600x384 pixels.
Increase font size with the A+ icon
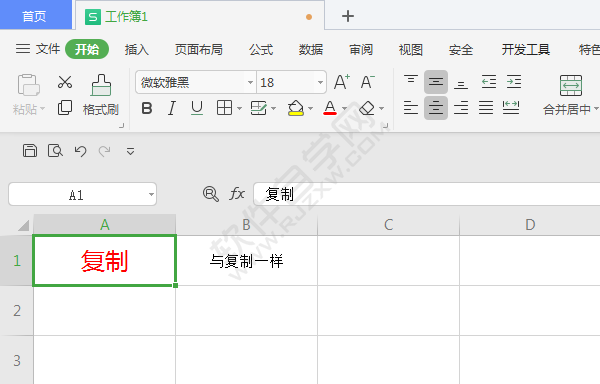[342, 82]
